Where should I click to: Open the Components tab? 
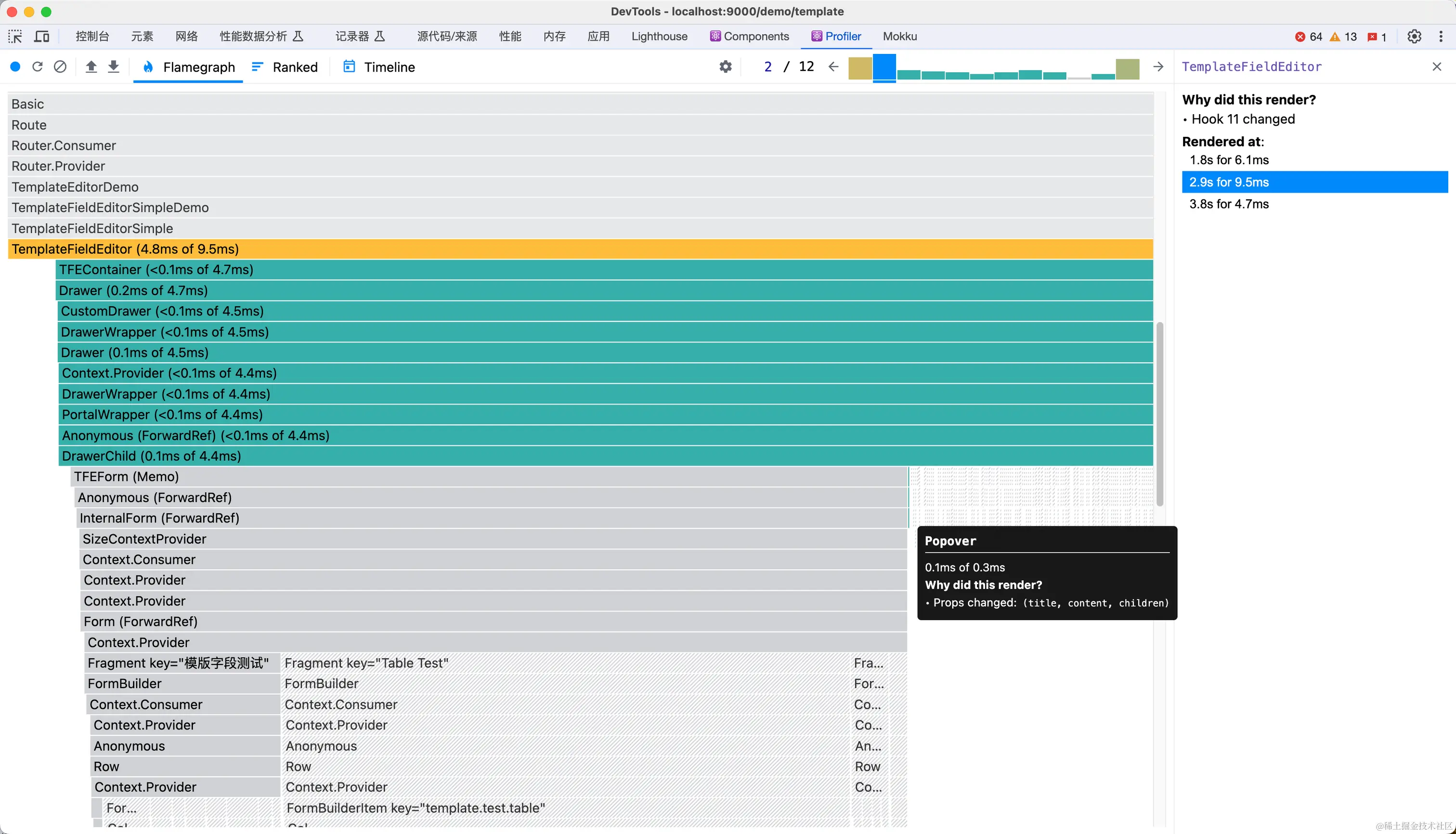coord(749,37)
